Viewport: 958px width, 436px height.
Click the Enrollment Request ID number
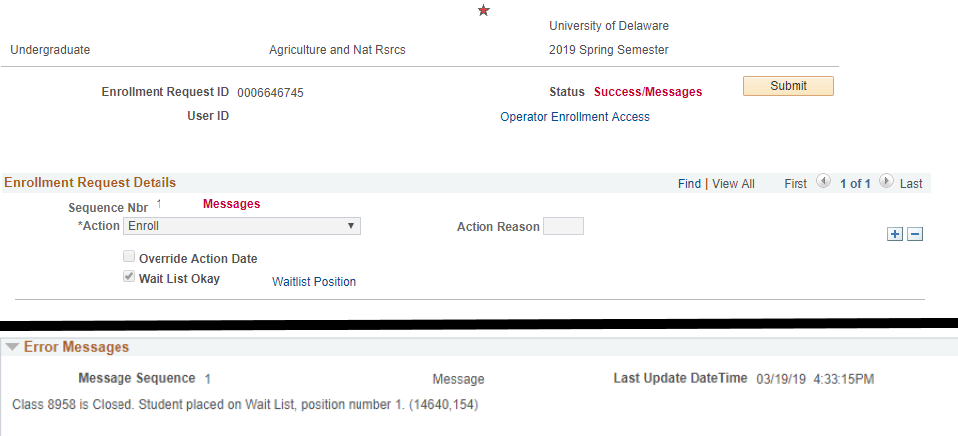270,93
